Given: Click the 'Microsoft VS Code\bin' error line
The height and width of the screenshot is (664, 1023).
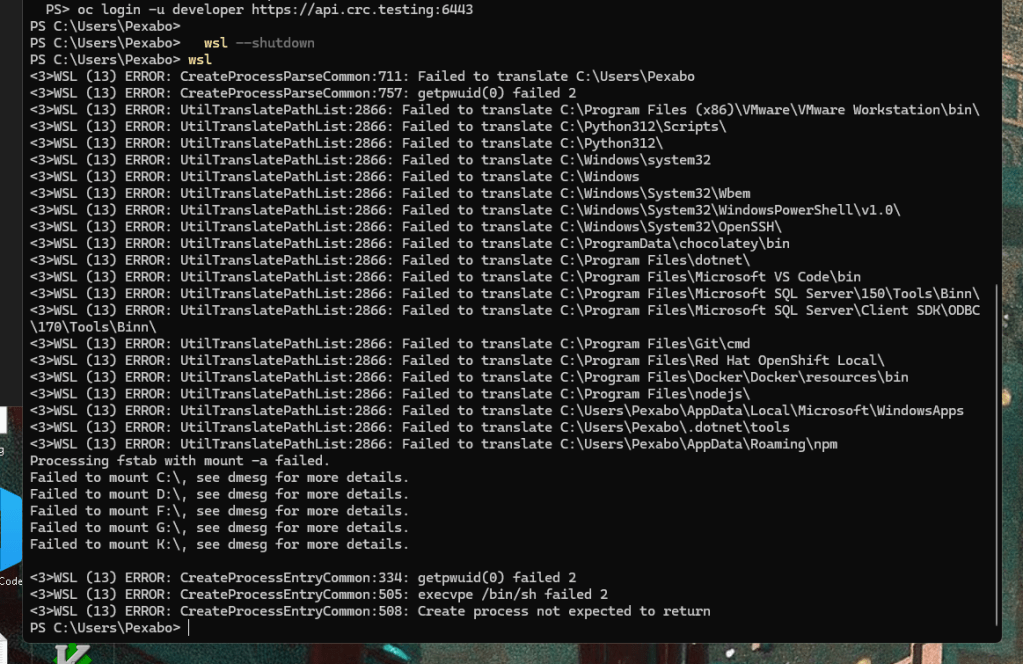Looking at the screenshot, I should 446,277.
